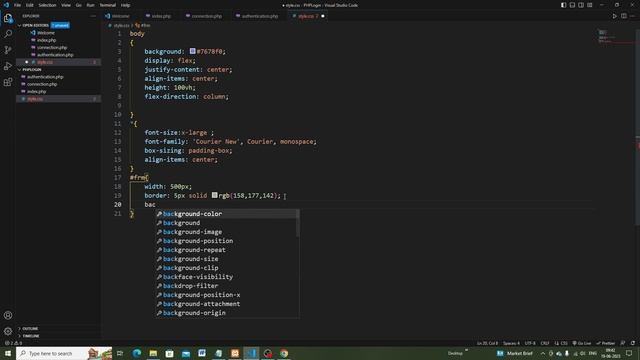Screen dimensions: 640x360
Task: Click the Run play button above editor
Action: point(615,16)
